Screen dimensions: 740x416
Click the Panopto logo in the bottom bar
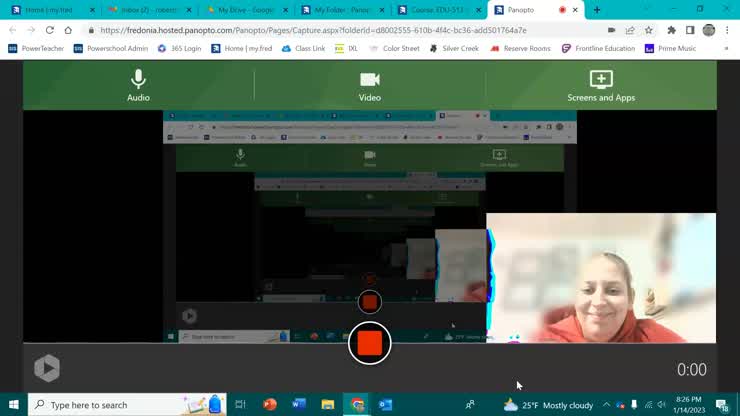[47, 368]
